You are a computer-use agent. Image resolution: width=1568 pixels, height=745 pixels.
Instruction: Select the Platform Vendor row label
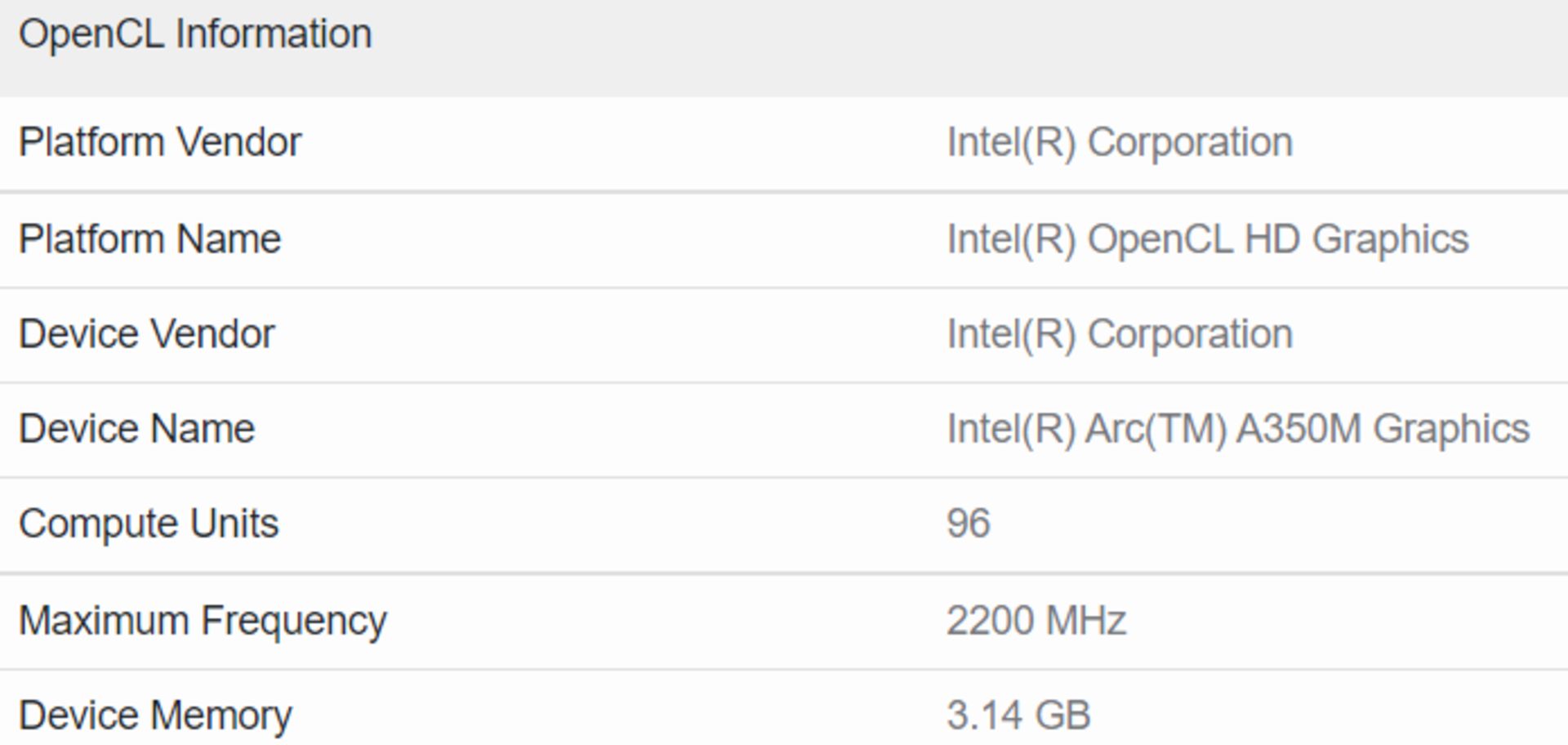pyautogui.click(x=160, y=142)
